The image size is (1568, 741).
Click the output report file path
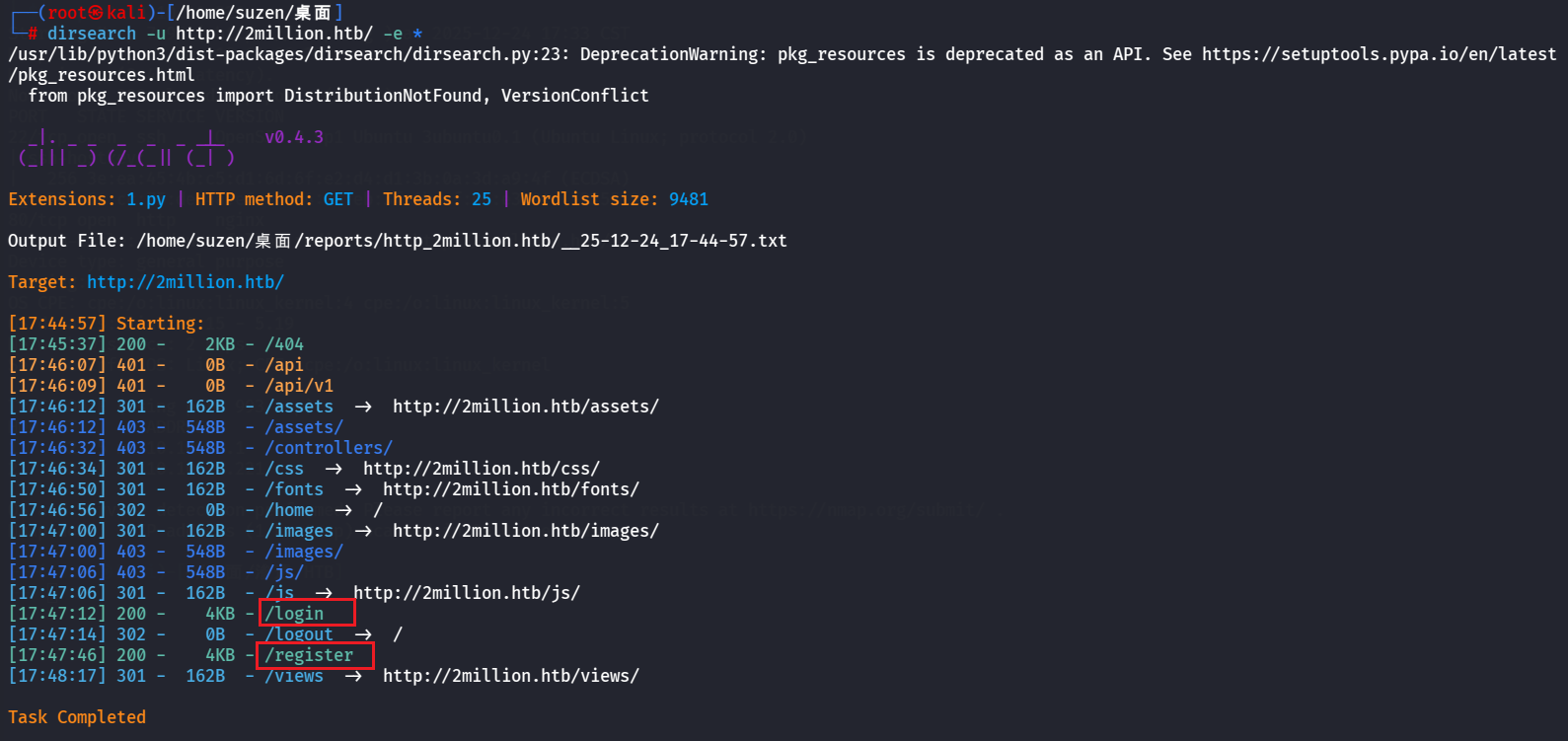tap(462, 241)
